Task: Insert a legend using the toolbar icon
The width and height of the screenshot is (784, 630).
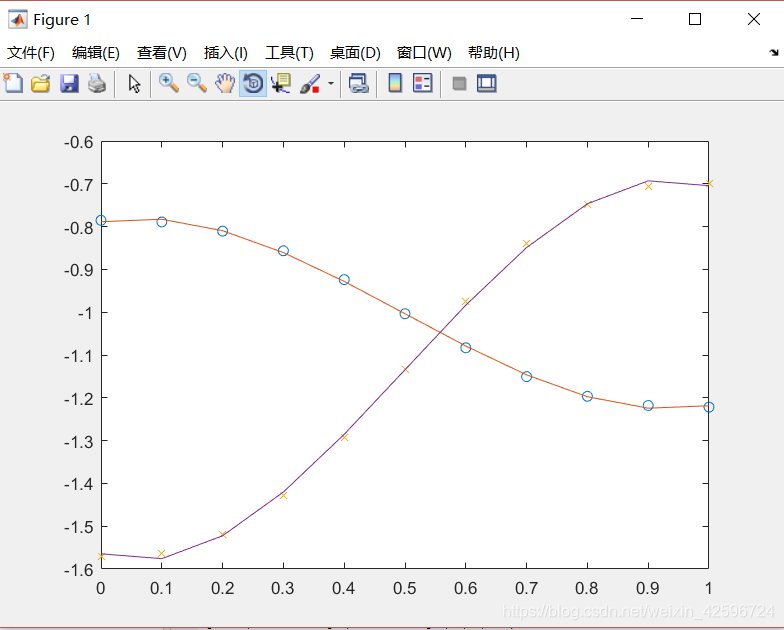Action: coord(422,83)
